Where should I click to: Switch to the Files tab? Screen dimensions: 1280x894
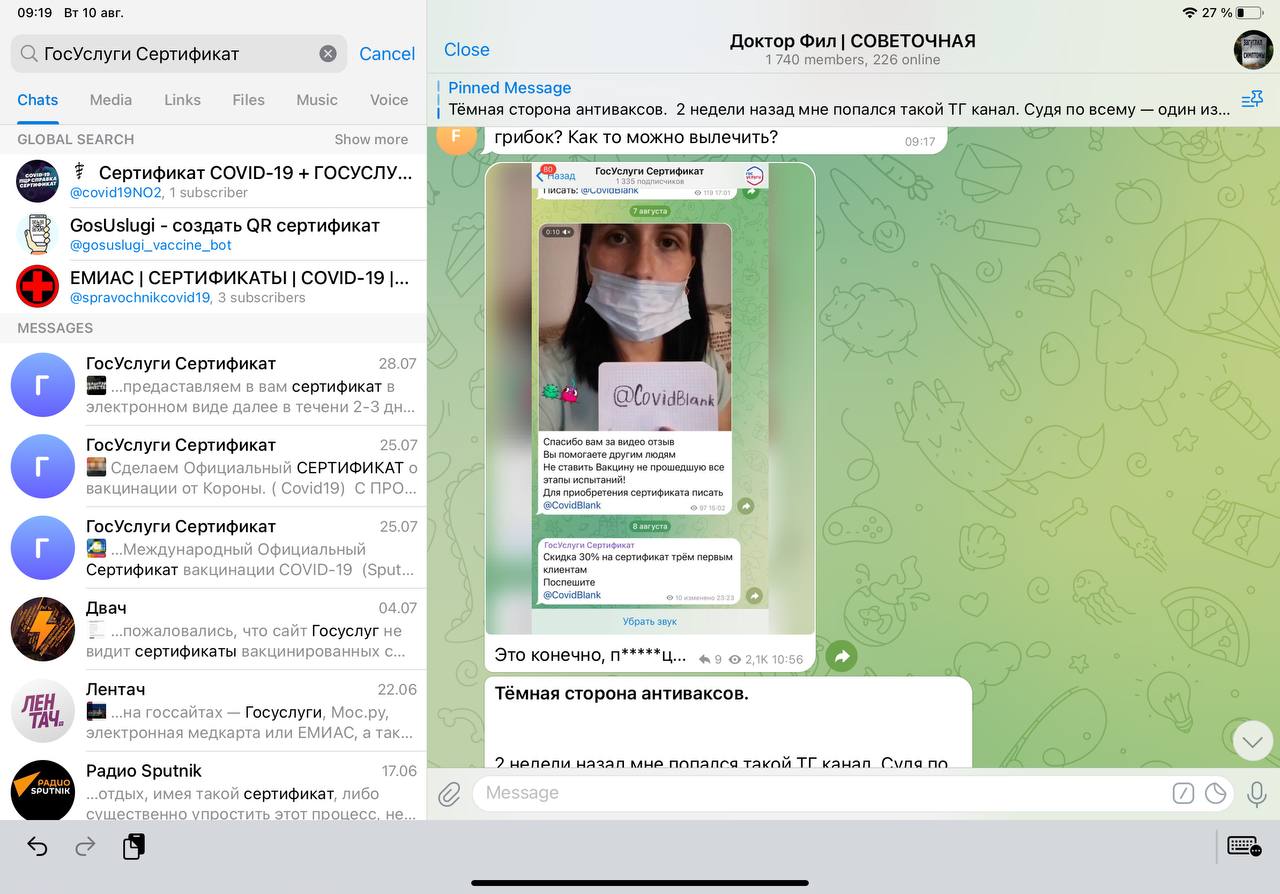(249, 100)
